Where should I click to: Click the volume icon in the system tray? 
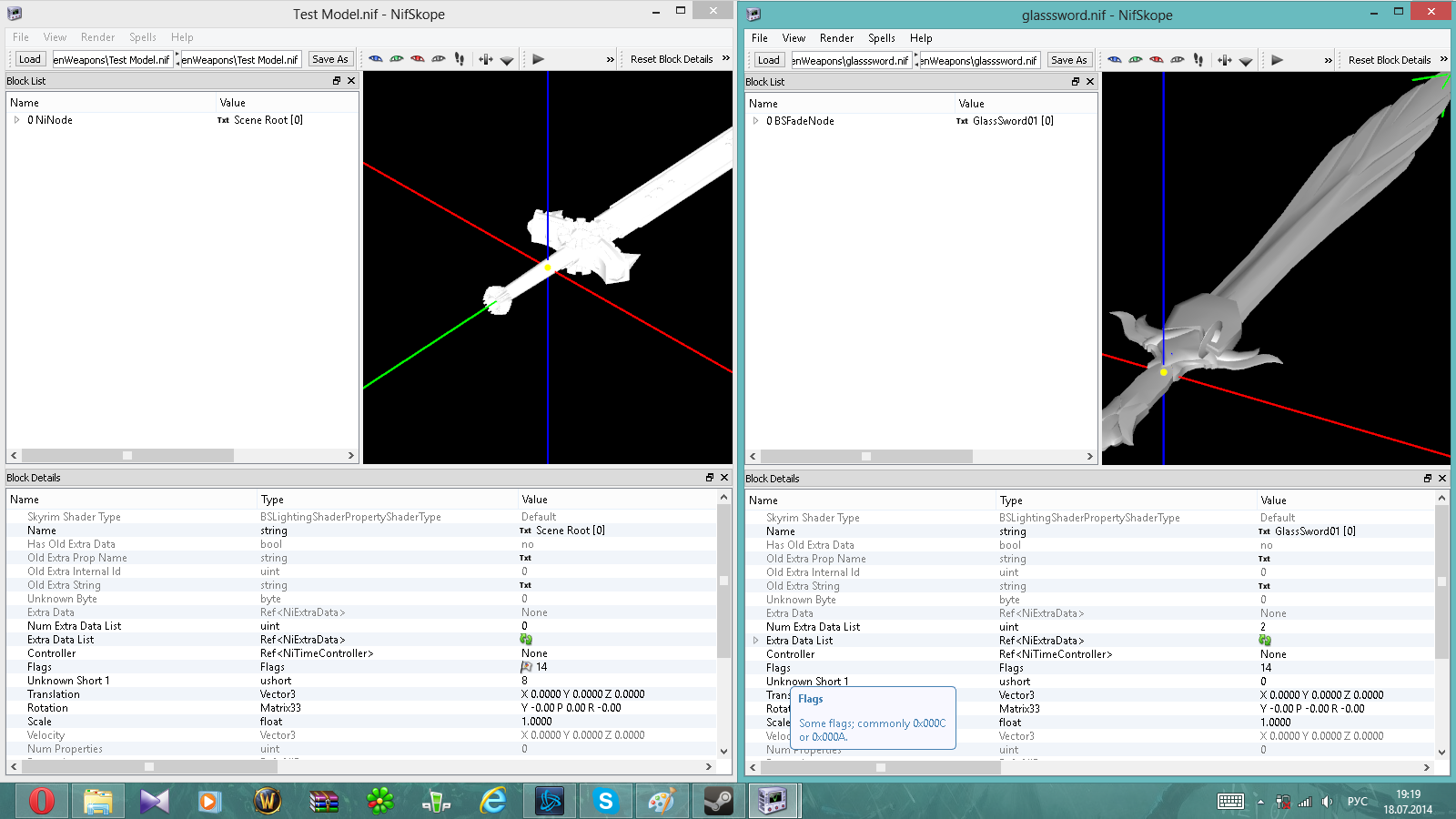1327,802
